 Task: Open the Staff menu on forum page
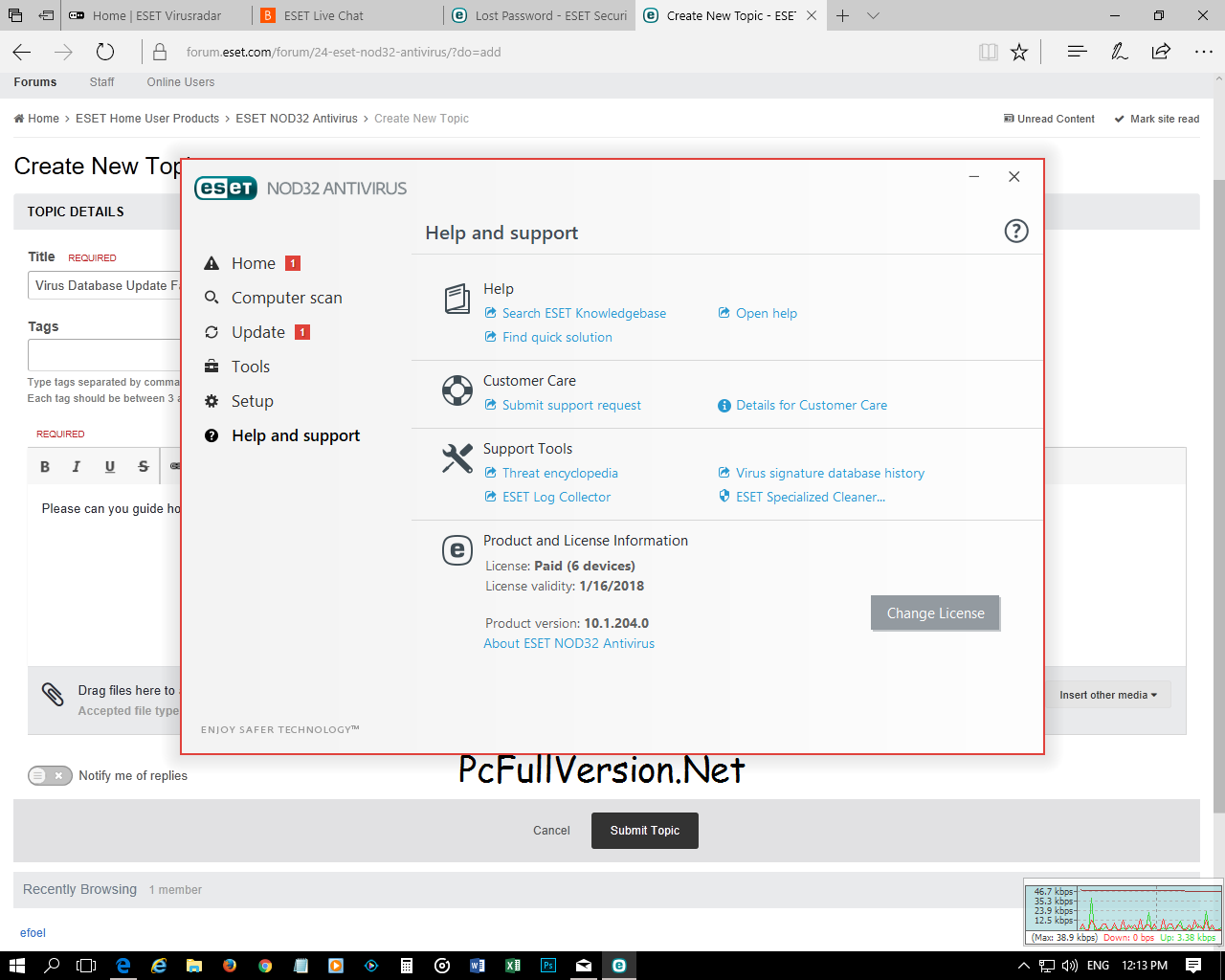tap(101, 82)
